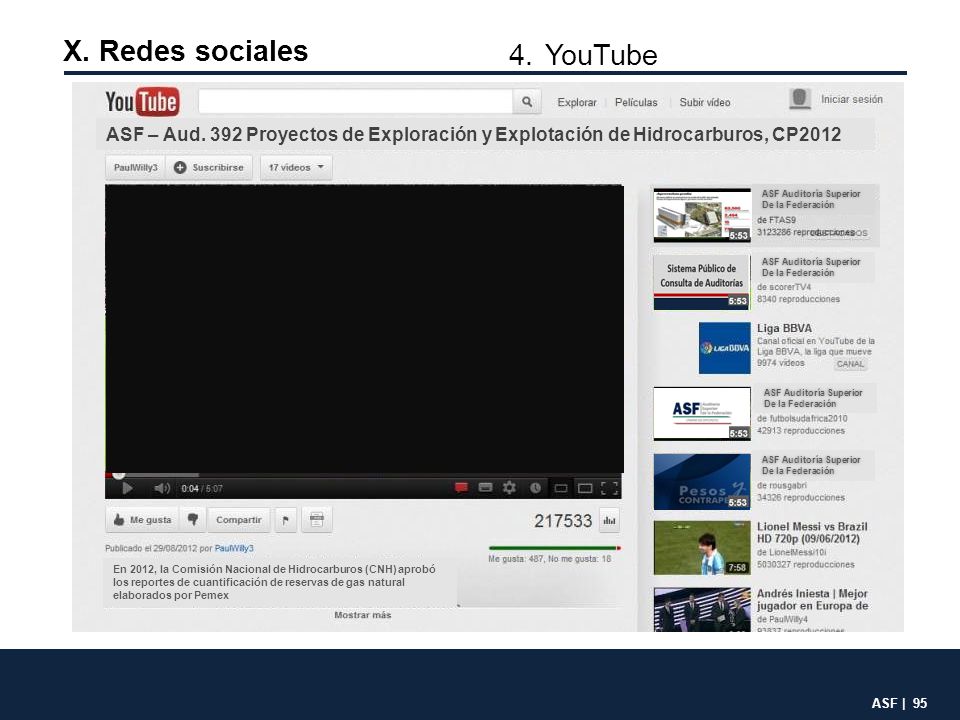960x720 pixels.
Task: Open Sistema Público de Consulta thumbnail
Action: point(702,282)
